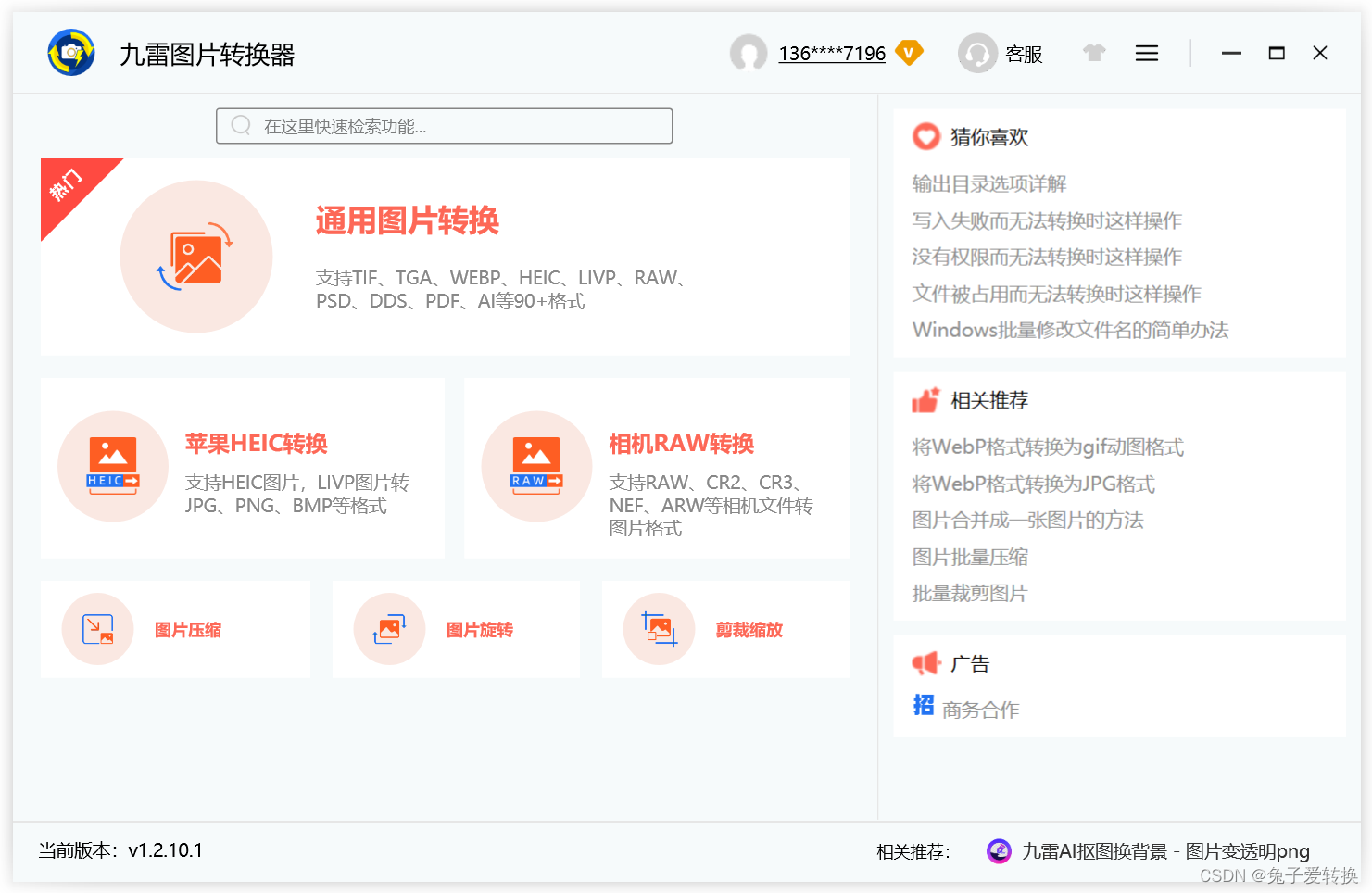Click the 九雷AI抠图换背景 app icon
This screenshot has width=1372, height=893.
tap(999, 850)
